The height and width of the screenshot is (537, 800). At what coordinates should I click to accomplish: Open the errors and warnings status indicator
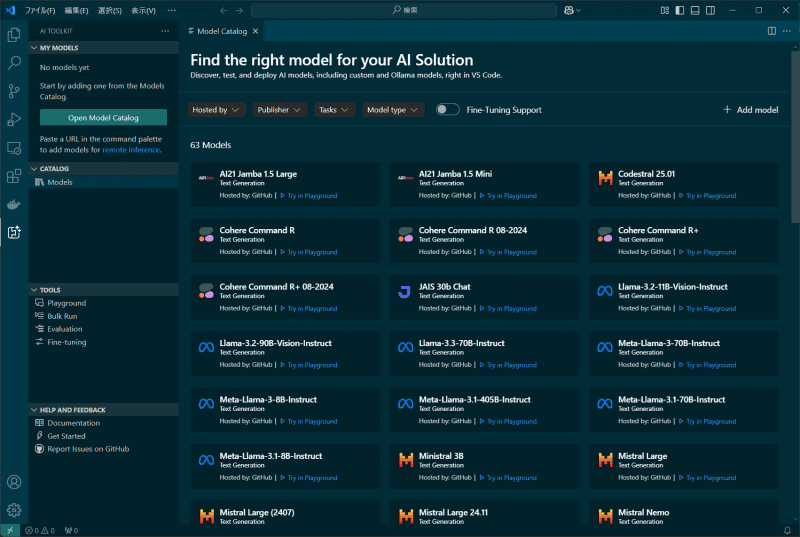pyautogui.click(x=40, y=530)
